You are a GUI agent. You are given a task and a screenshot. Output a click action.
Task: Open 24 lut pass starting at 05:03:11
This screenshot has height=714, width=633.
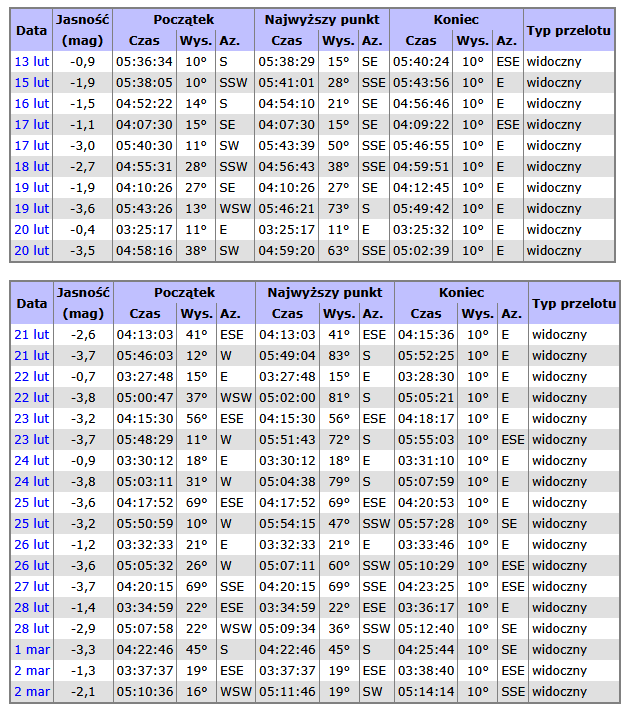tap(31, 481)
